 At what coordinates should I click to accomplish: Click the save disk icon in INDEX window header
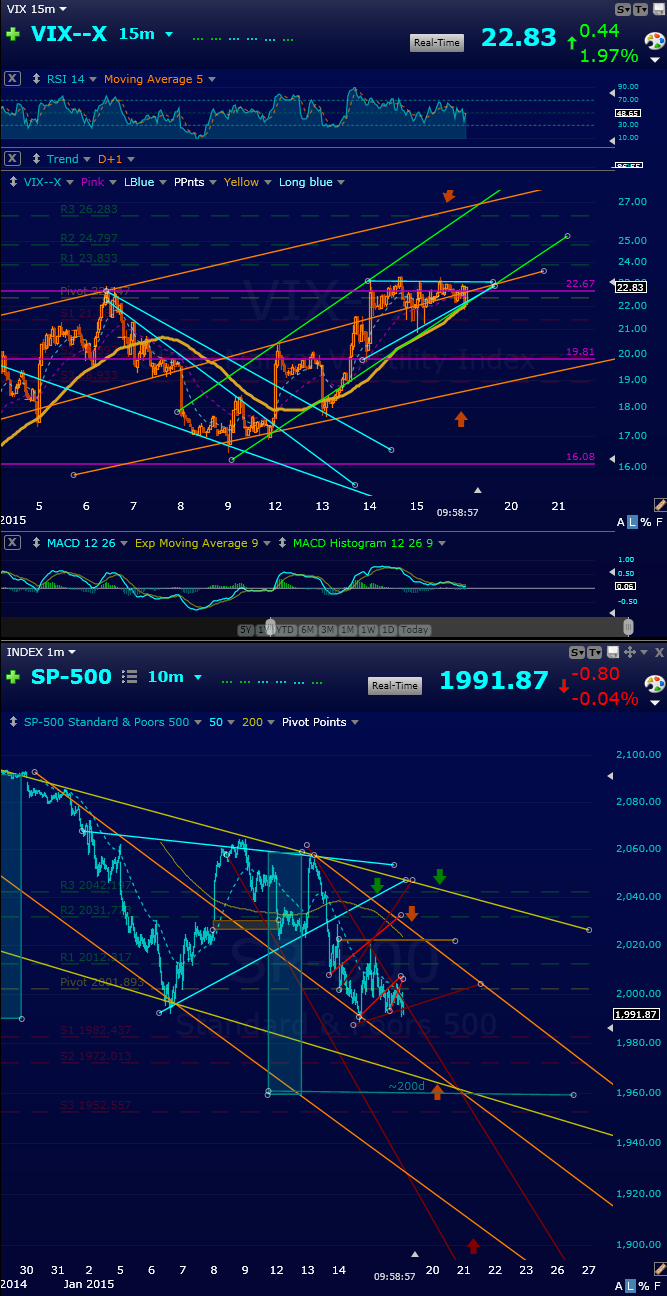(611, 652)
